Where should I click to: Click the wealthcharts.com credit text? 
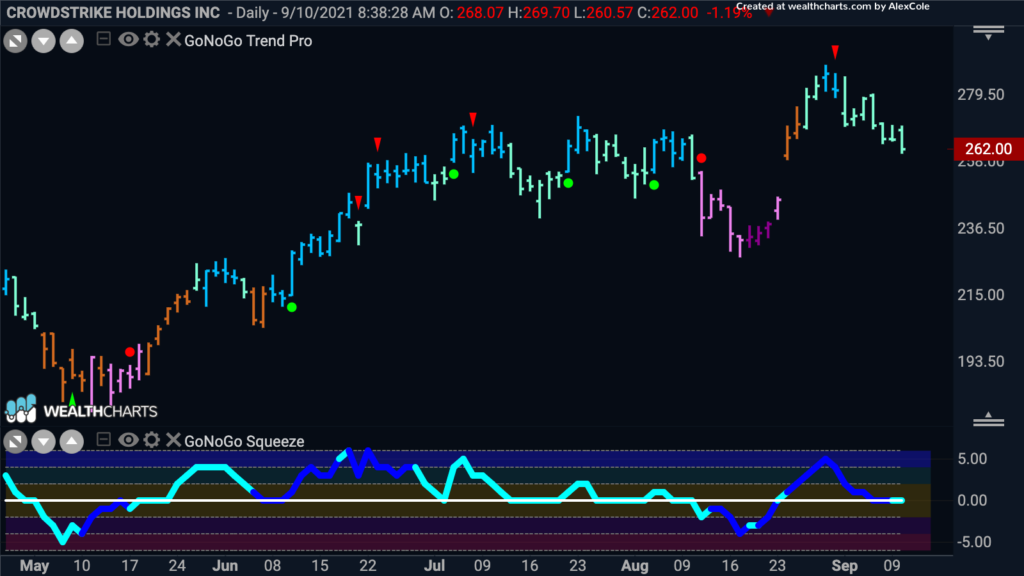coord(833,7)
